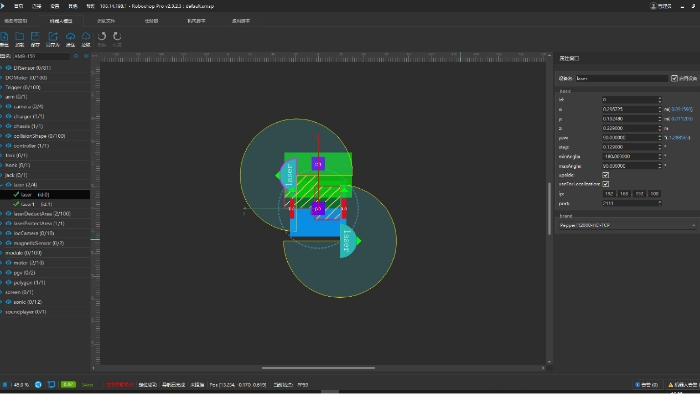Click the open folder icon in toolbar
The width and height of the screenshot is (700, 394).
pyautogui.click(x=20, y=37)
